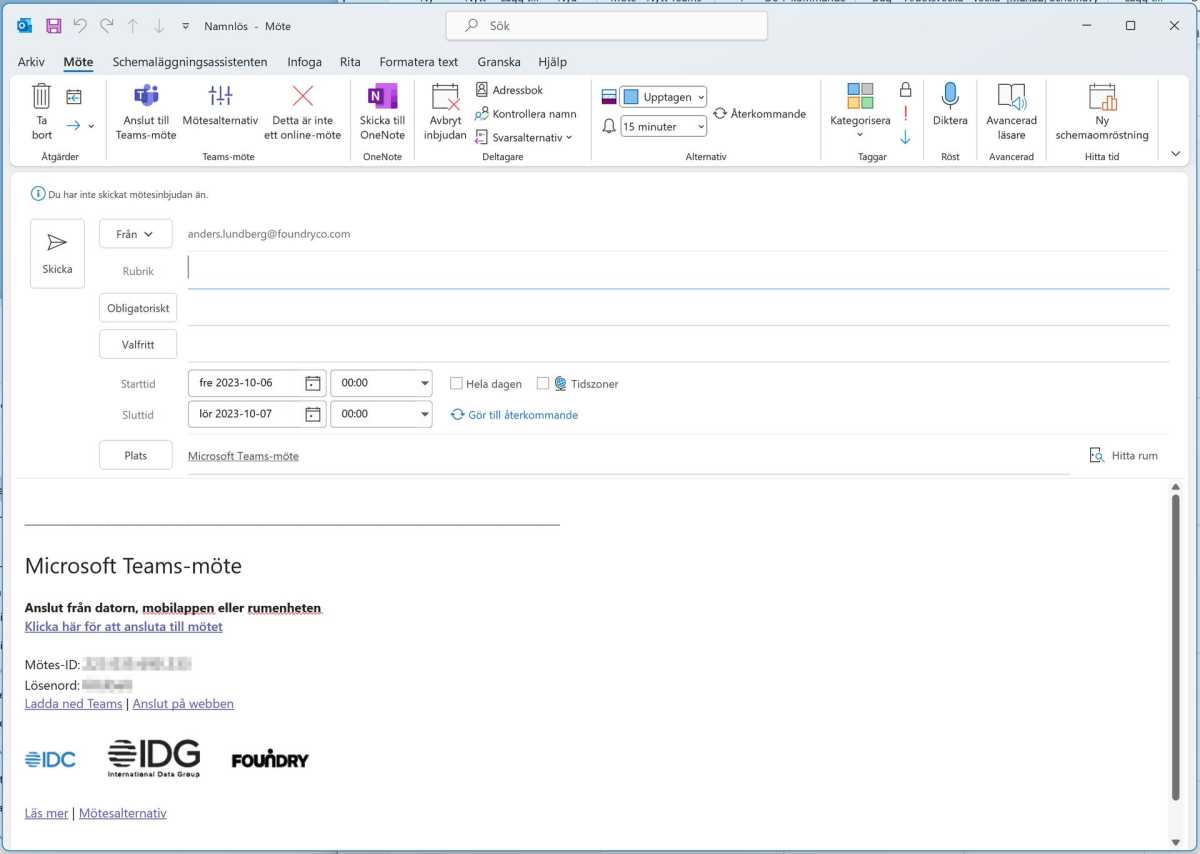Click the Undo arrow in the title bar
This screenshot has width=1200, height=854.
pos(80,26)
